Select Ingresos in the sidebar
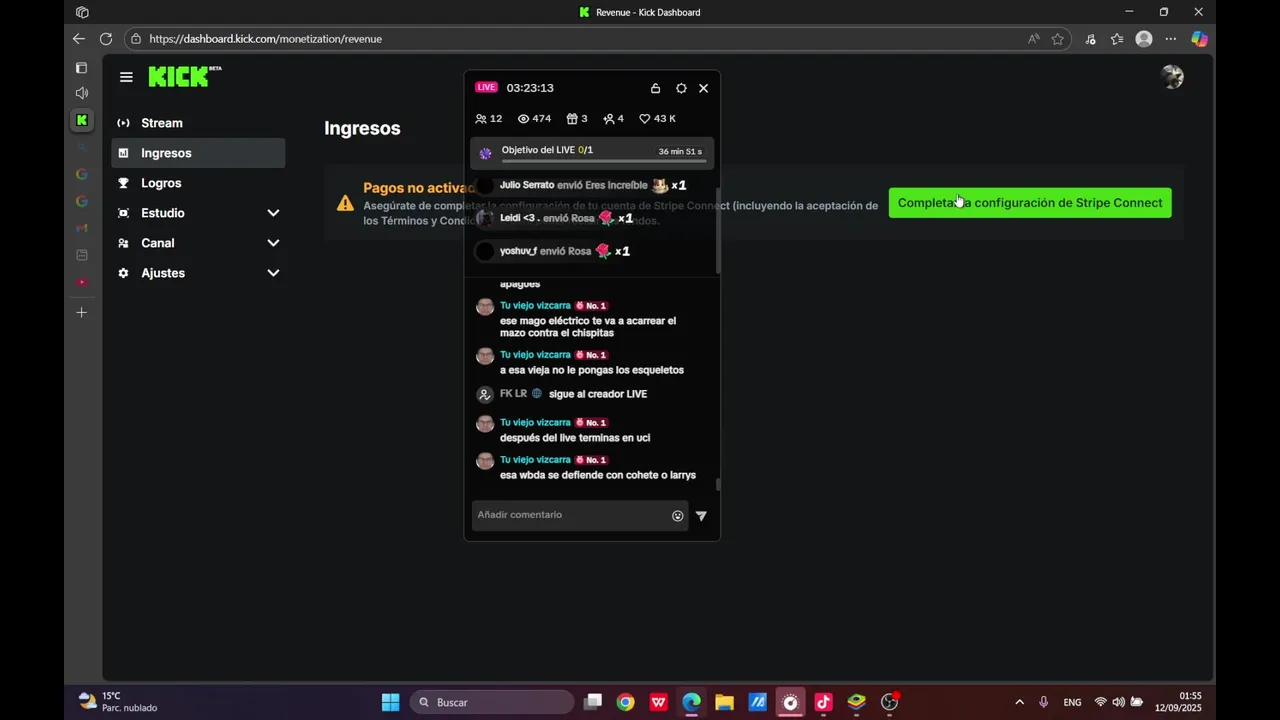 [x=198, y=153]
